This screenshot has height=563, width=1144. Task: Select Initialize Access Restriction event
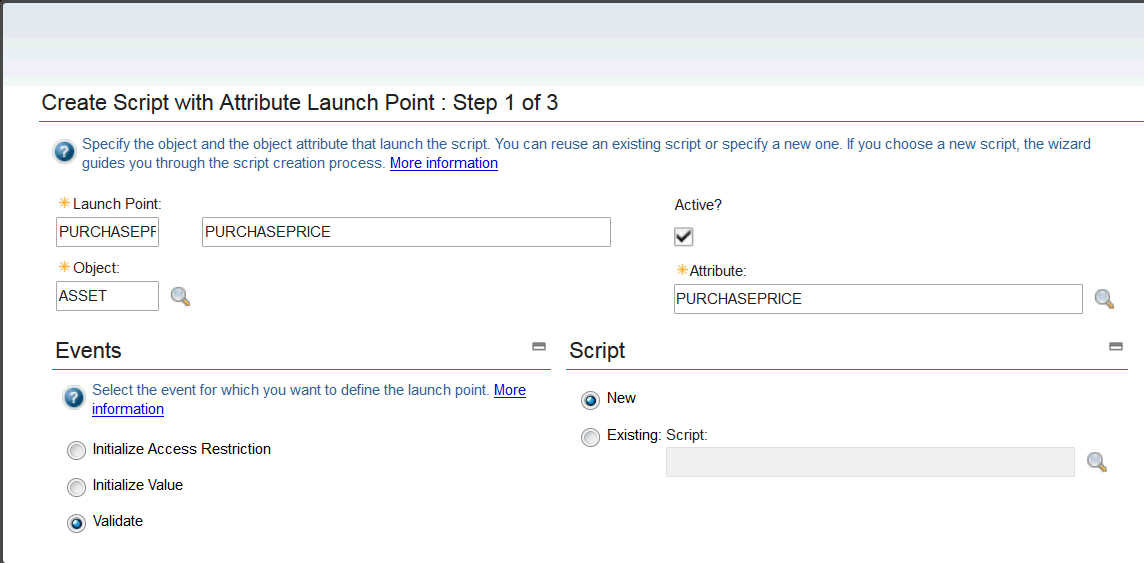[x=77, y=451]
